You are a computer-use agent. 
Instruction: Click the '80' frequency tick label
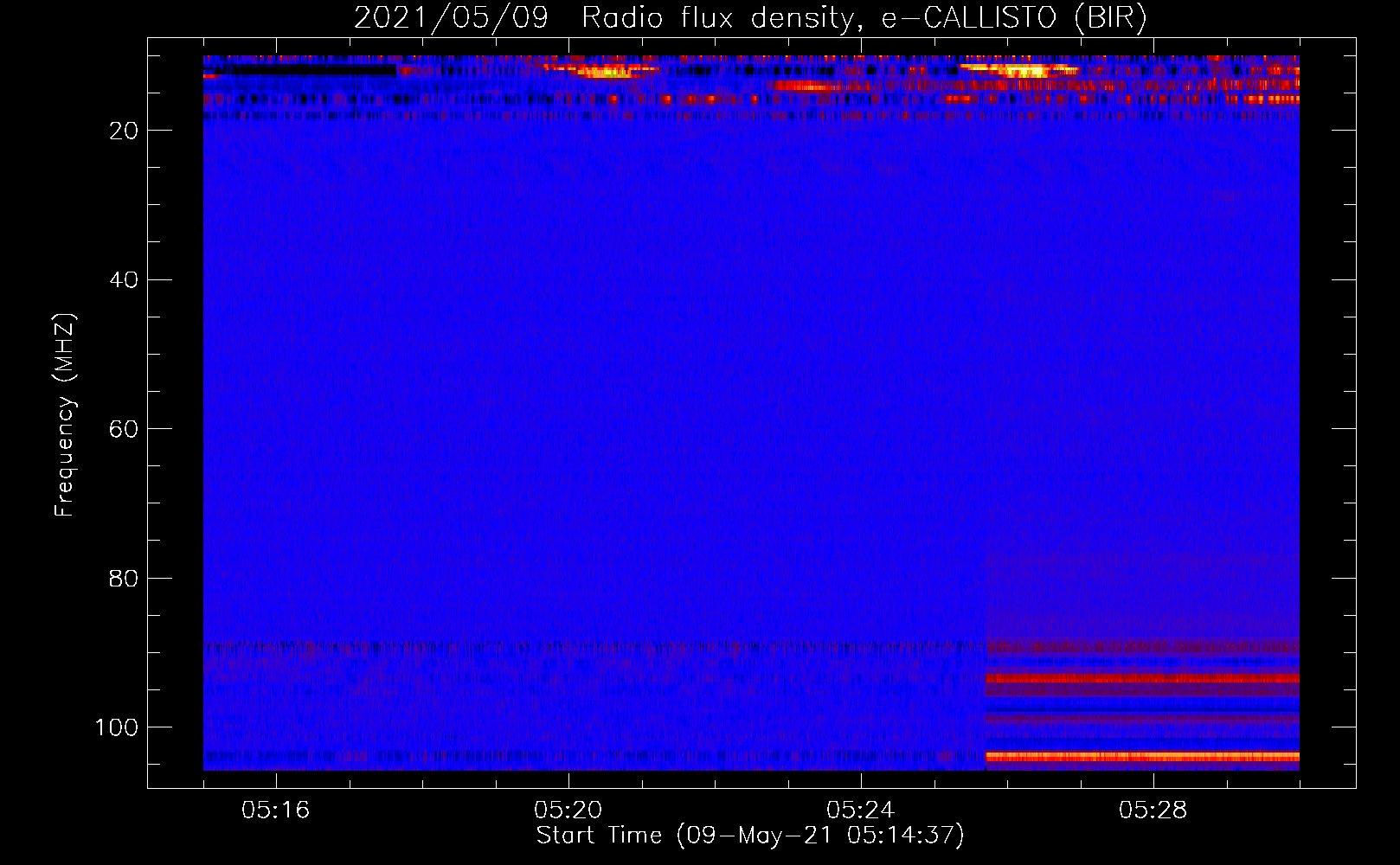(x=124, y=579)
